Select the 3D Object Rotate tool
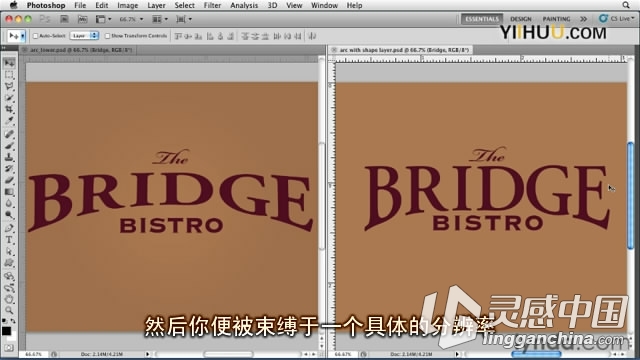The image size is (640, 360). coord(9,276)
